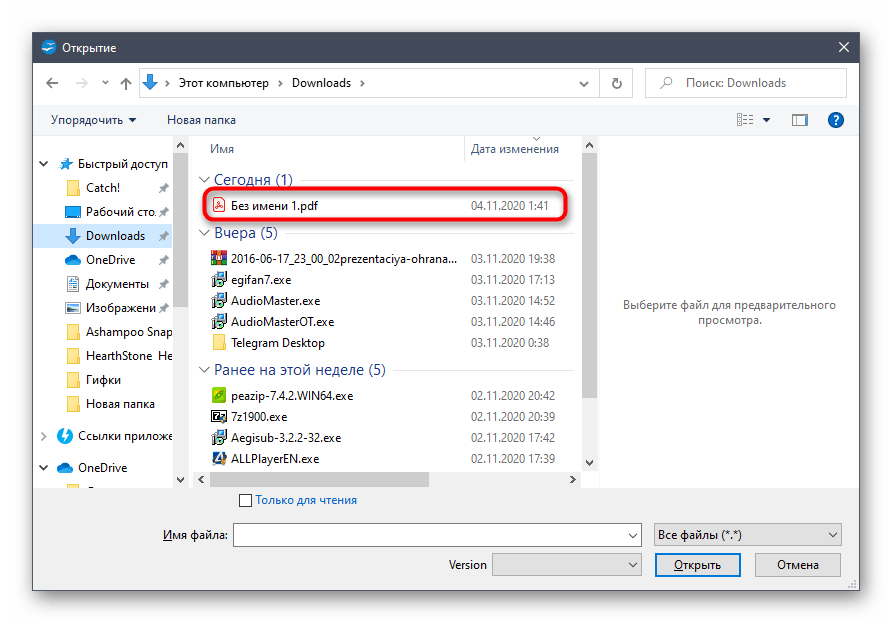Close the 'Открытие' dialog

(x=844, y=48)
